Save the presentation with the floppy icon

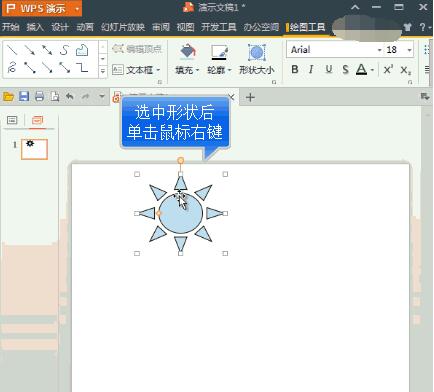[24, 97]
